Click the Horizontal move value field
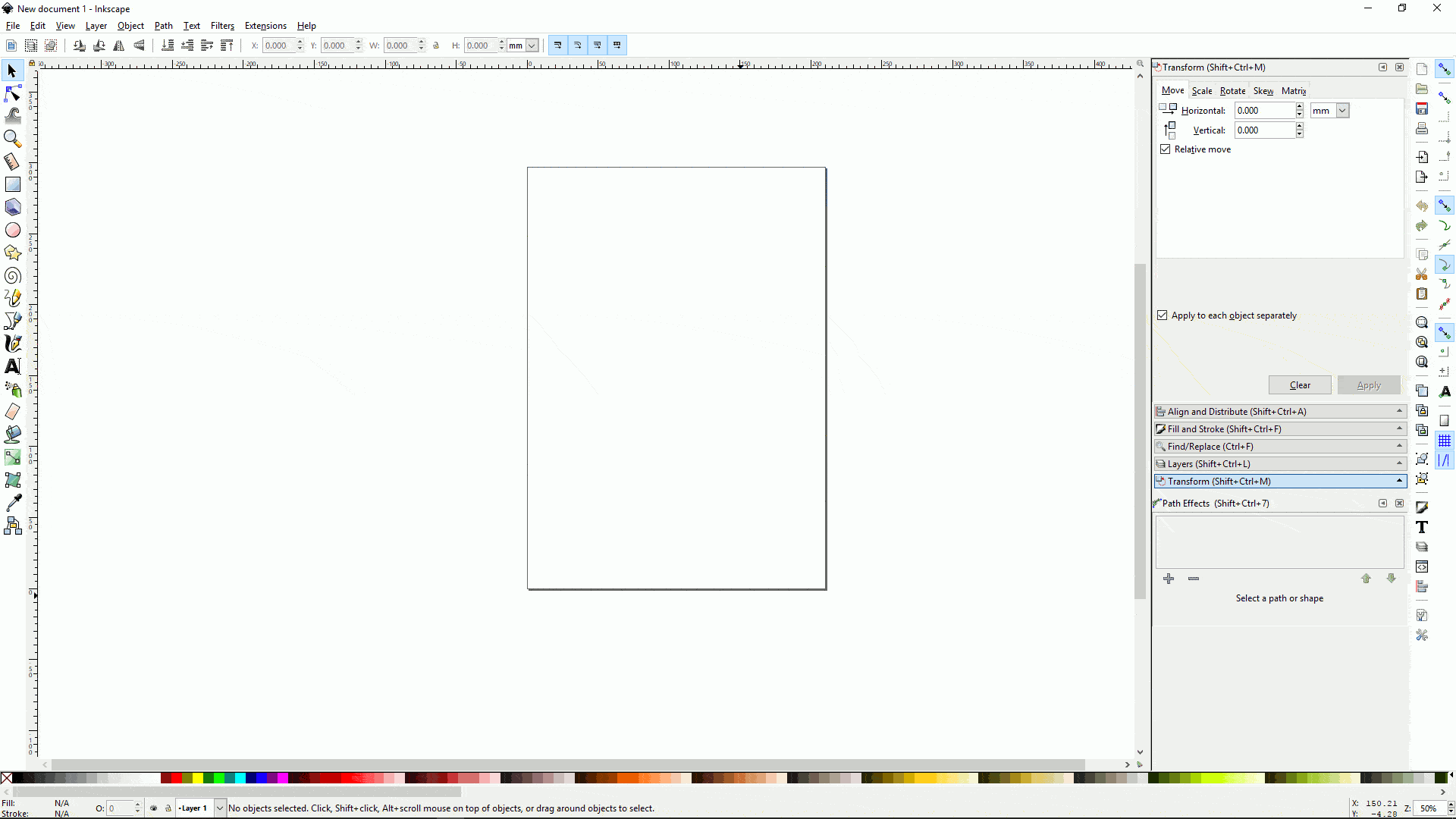The width and height of the screenshot is (1456, 819). coord(1264,111)
